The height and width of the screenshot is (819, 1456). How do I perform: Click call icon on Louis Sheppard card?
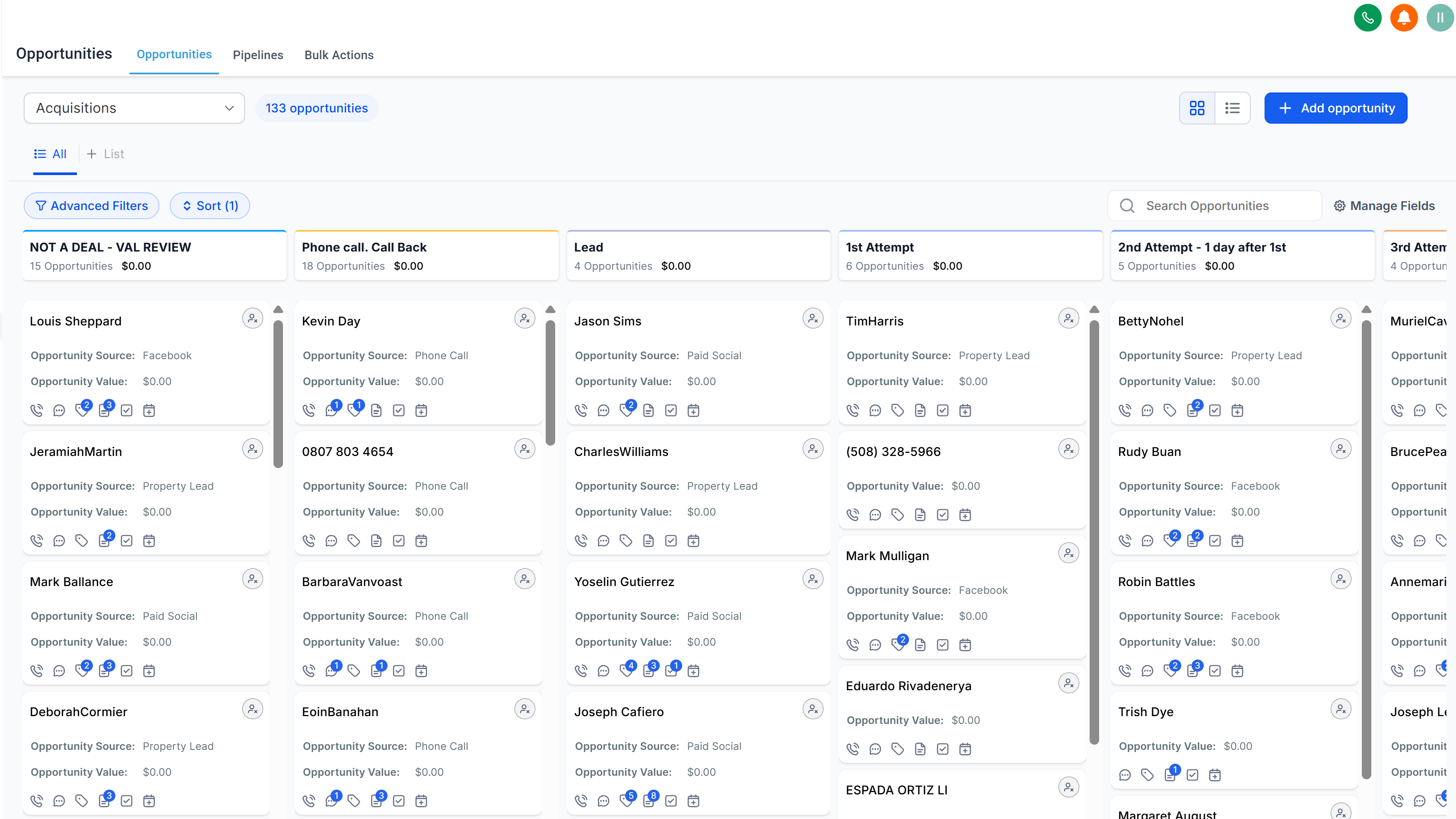[37, 410]
